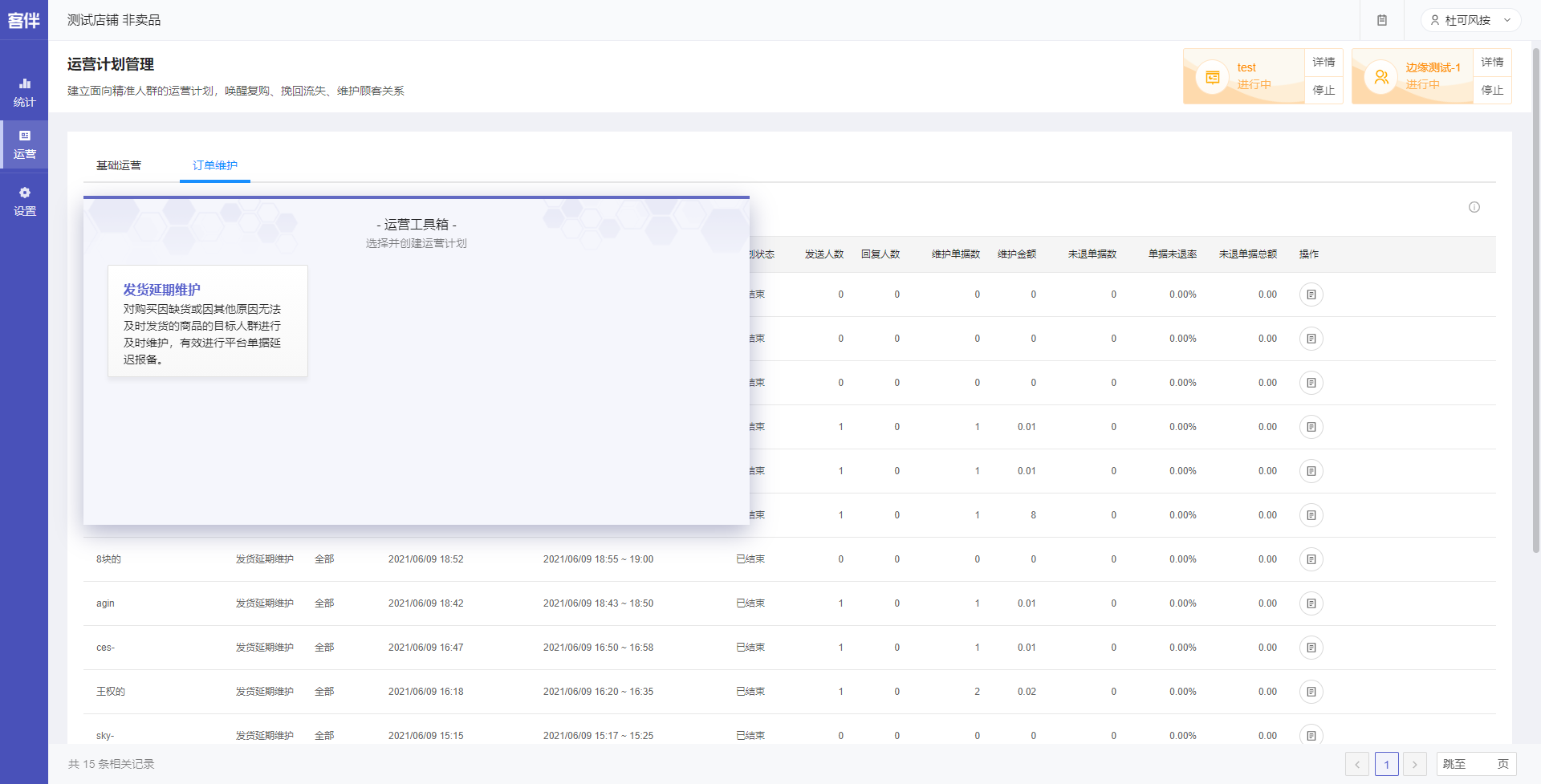
Task: Click 停止 on the 边缘测试-1 plan card
Action: [1492, 90]
